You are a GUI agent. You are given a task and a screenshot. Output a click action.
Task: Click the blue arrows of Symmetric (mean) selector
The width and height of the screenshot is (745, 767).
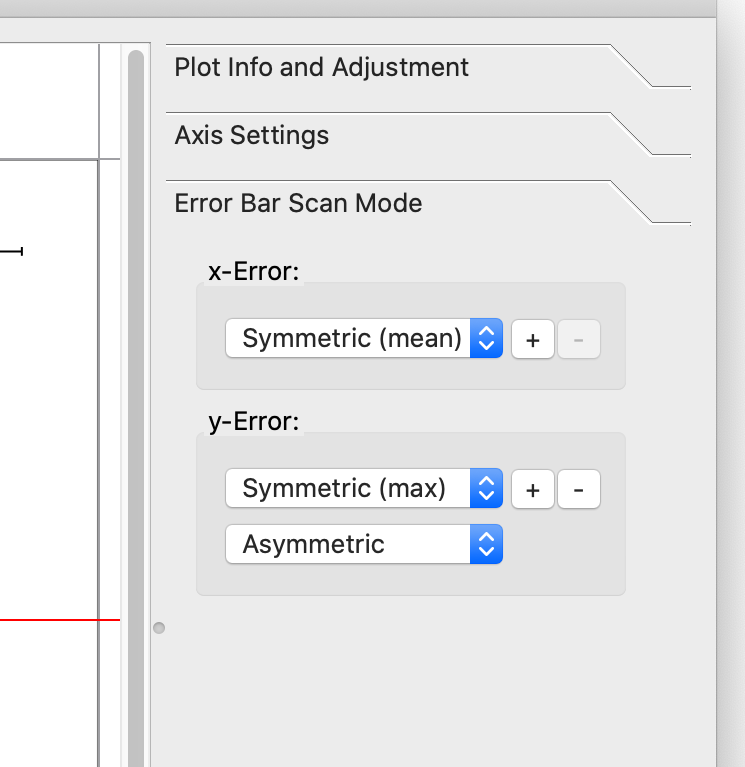click(x=486, y=339)
